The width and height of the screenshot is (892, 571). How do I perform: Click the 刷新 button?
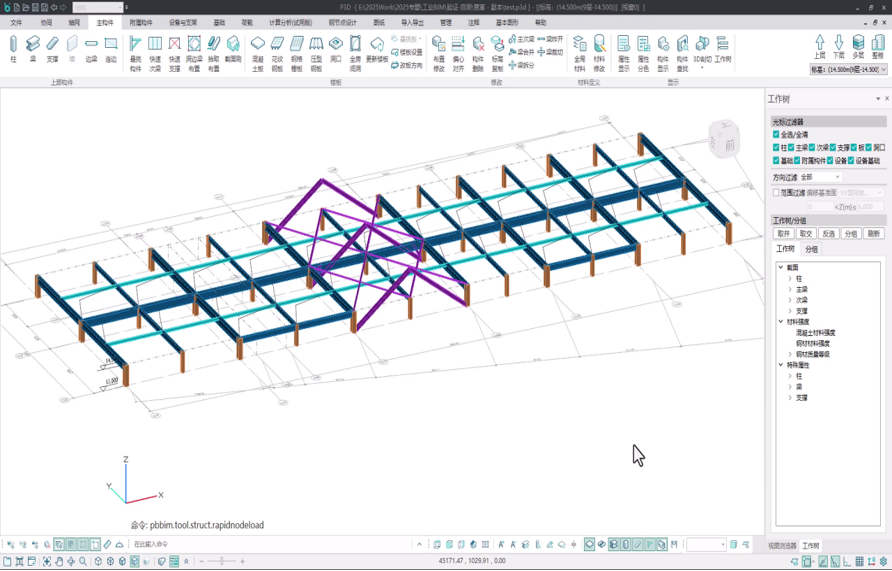point(873,234)
